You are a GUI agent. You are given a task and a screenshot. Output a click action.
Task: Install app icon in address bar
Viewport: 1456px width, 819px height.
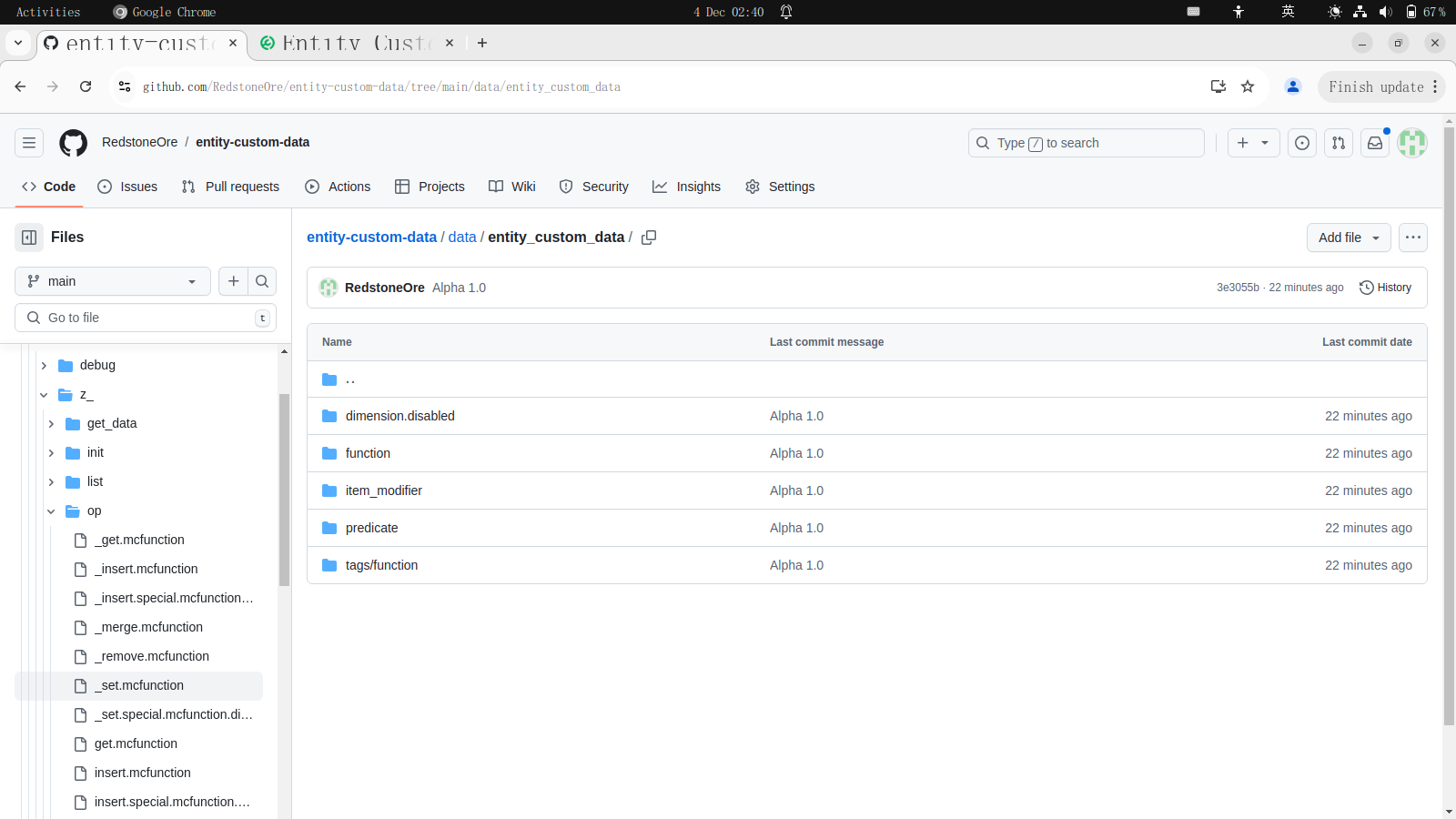(x=1218, y=86)
